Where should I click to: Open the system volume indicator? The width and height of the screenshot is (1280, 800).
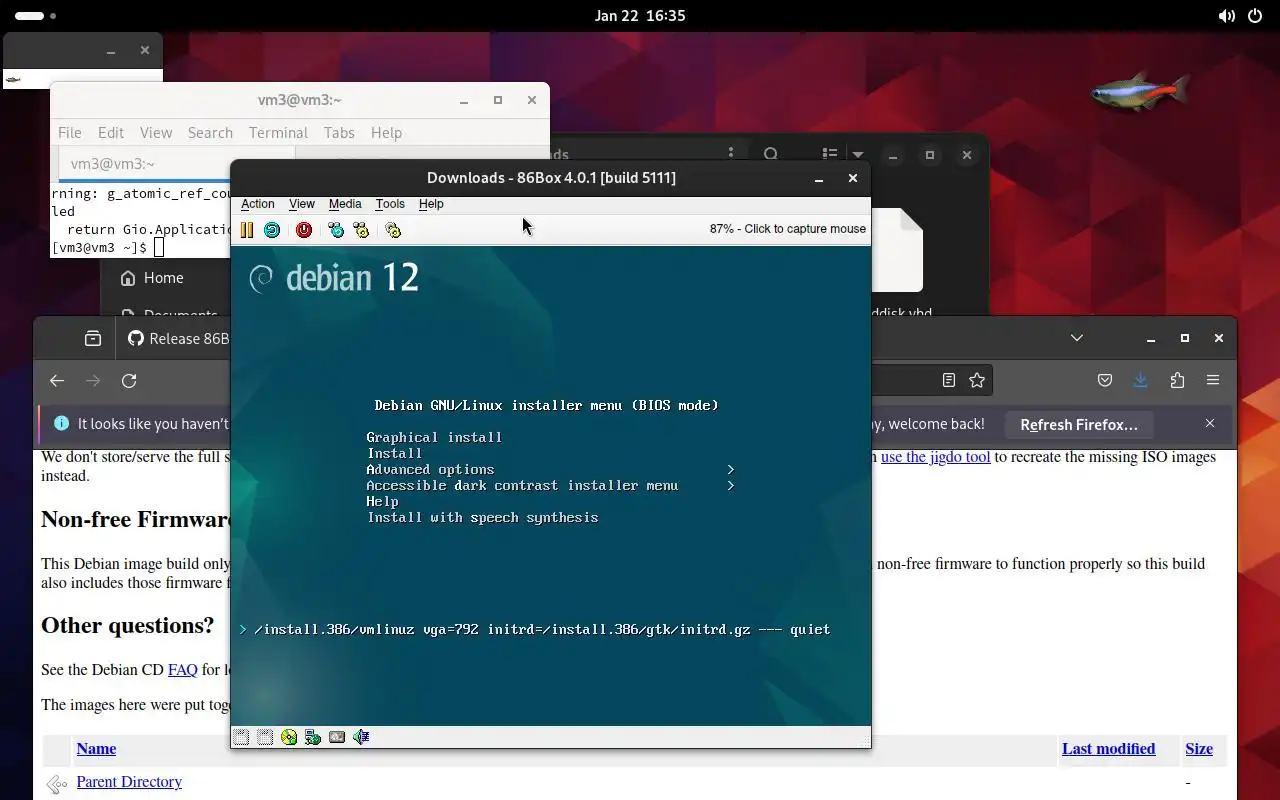pos(1227,16)
